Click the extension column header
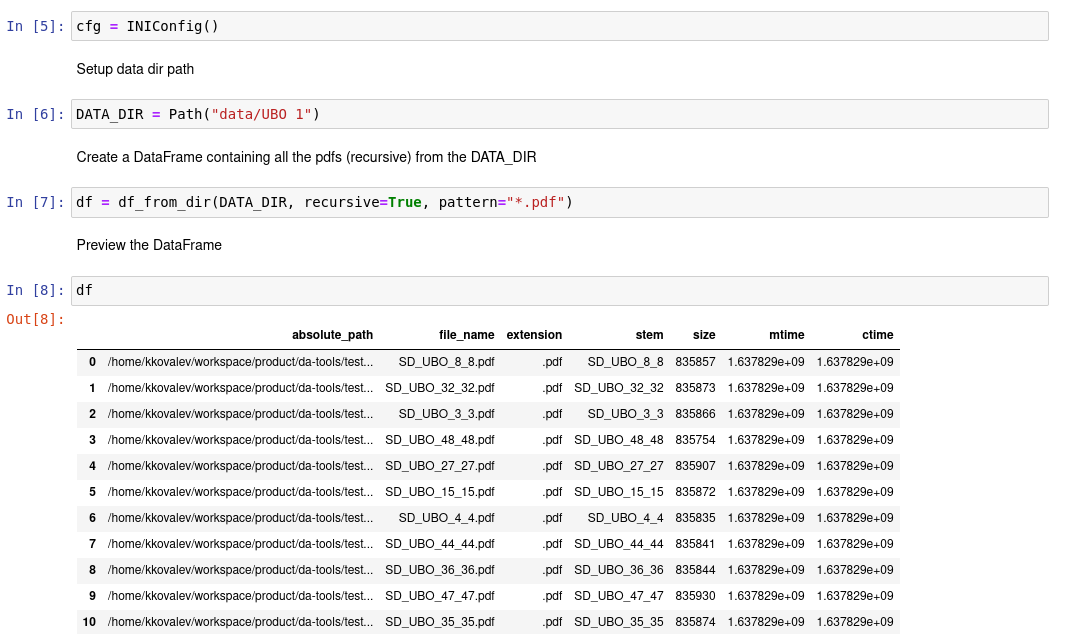This screenshot has height=634, width=1068. pos(534,335)
